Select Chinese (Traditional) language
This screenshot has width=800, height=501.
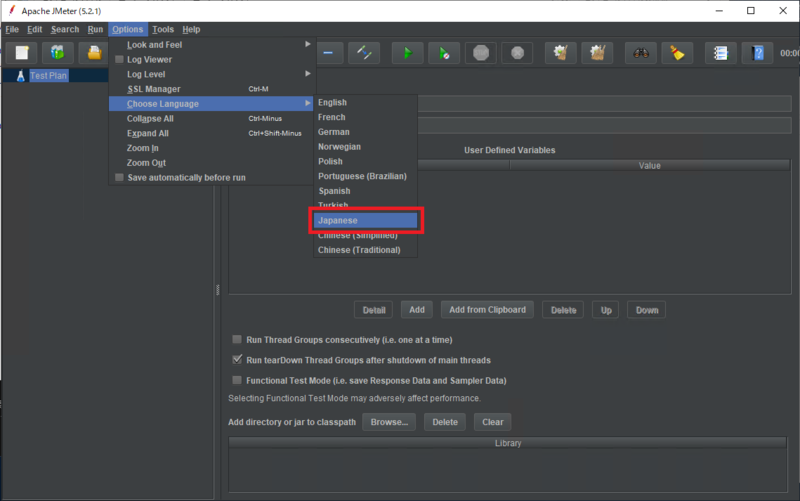coord(365,250)
